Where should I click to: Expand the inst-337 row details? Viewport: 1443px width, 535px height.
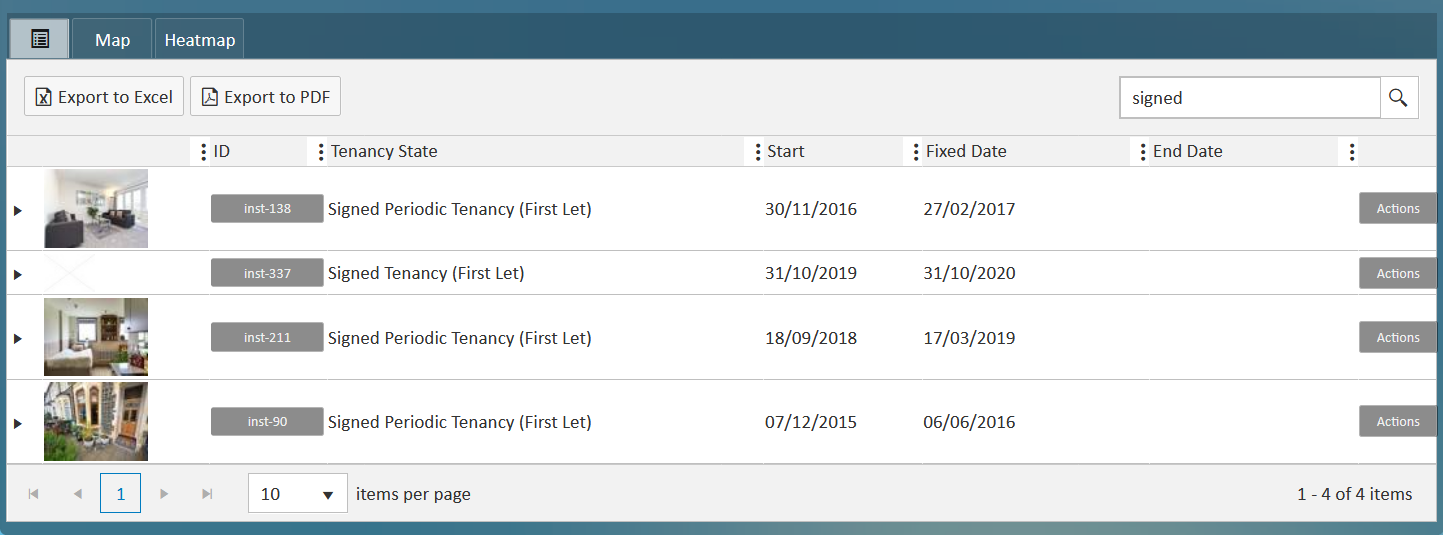coord(18,274)
